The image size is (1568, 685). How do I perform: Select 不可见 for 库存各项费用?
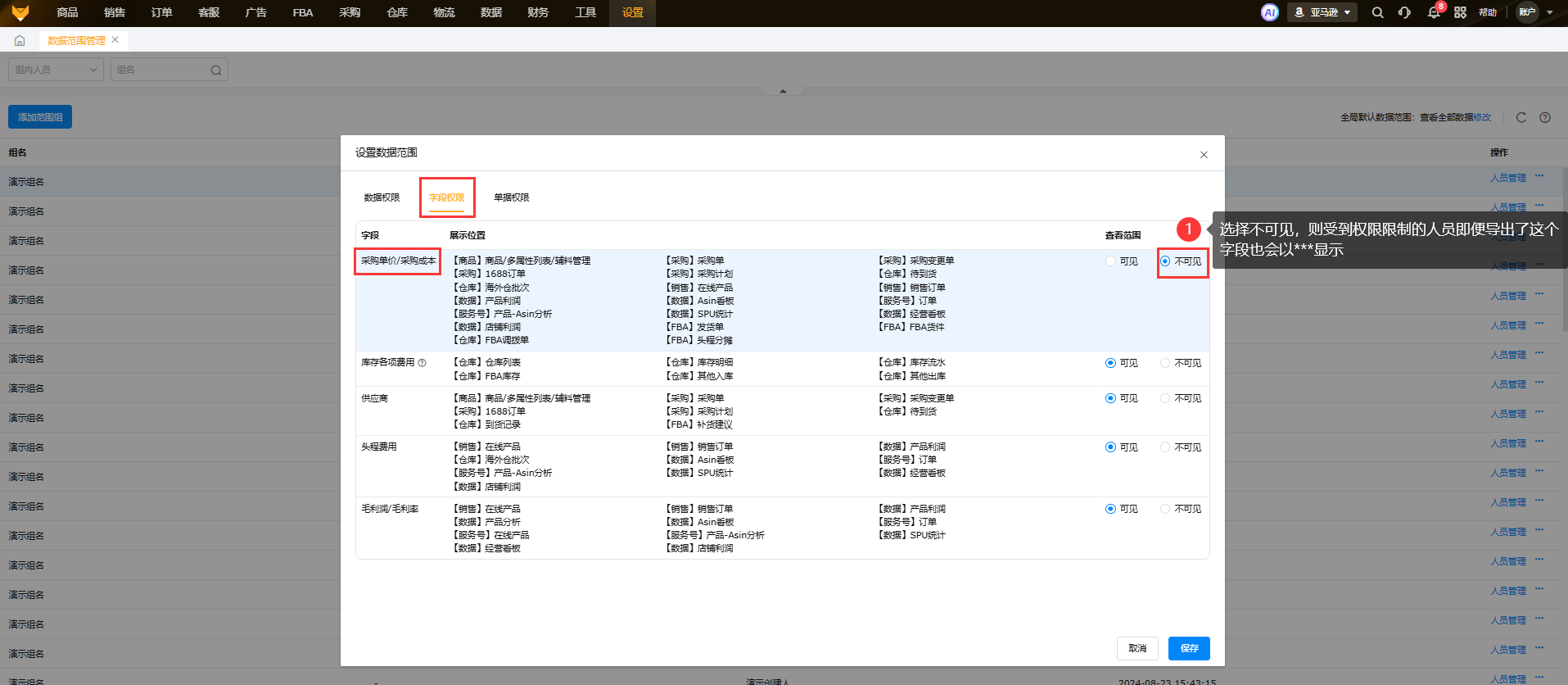tap(1165, 363)
